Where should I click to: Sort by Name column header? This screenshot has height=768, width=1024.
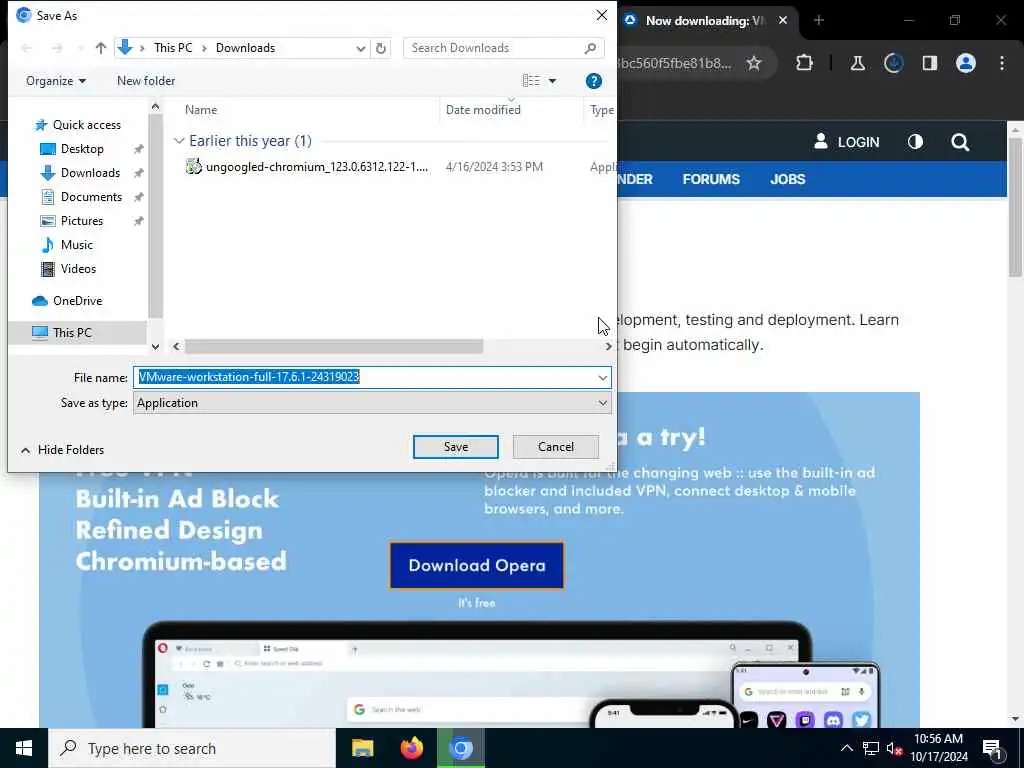coord(200,110)
